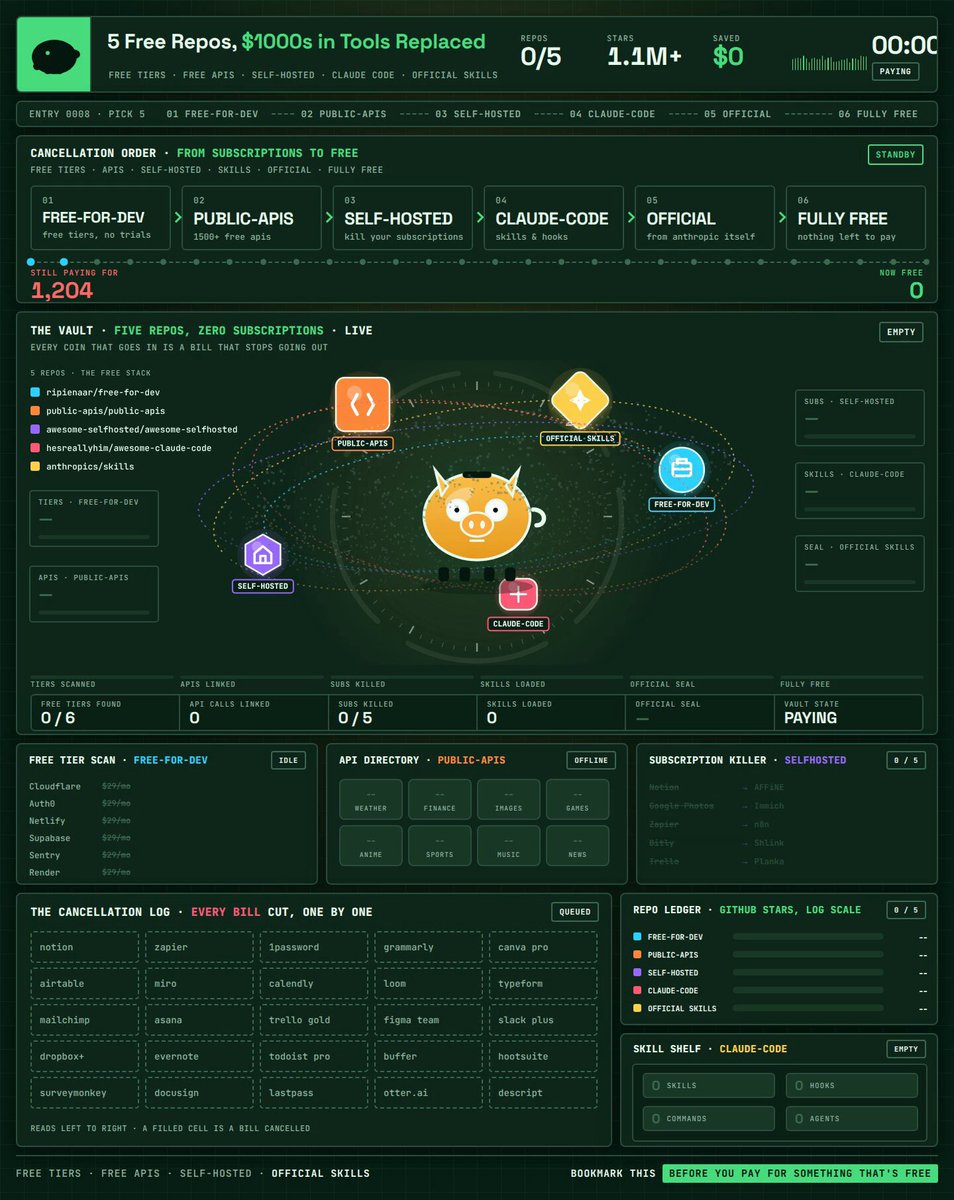Click the OFFLINE badge in API Directory
954x1200 pixels.
pyautogui.click(x=591, y=761)
